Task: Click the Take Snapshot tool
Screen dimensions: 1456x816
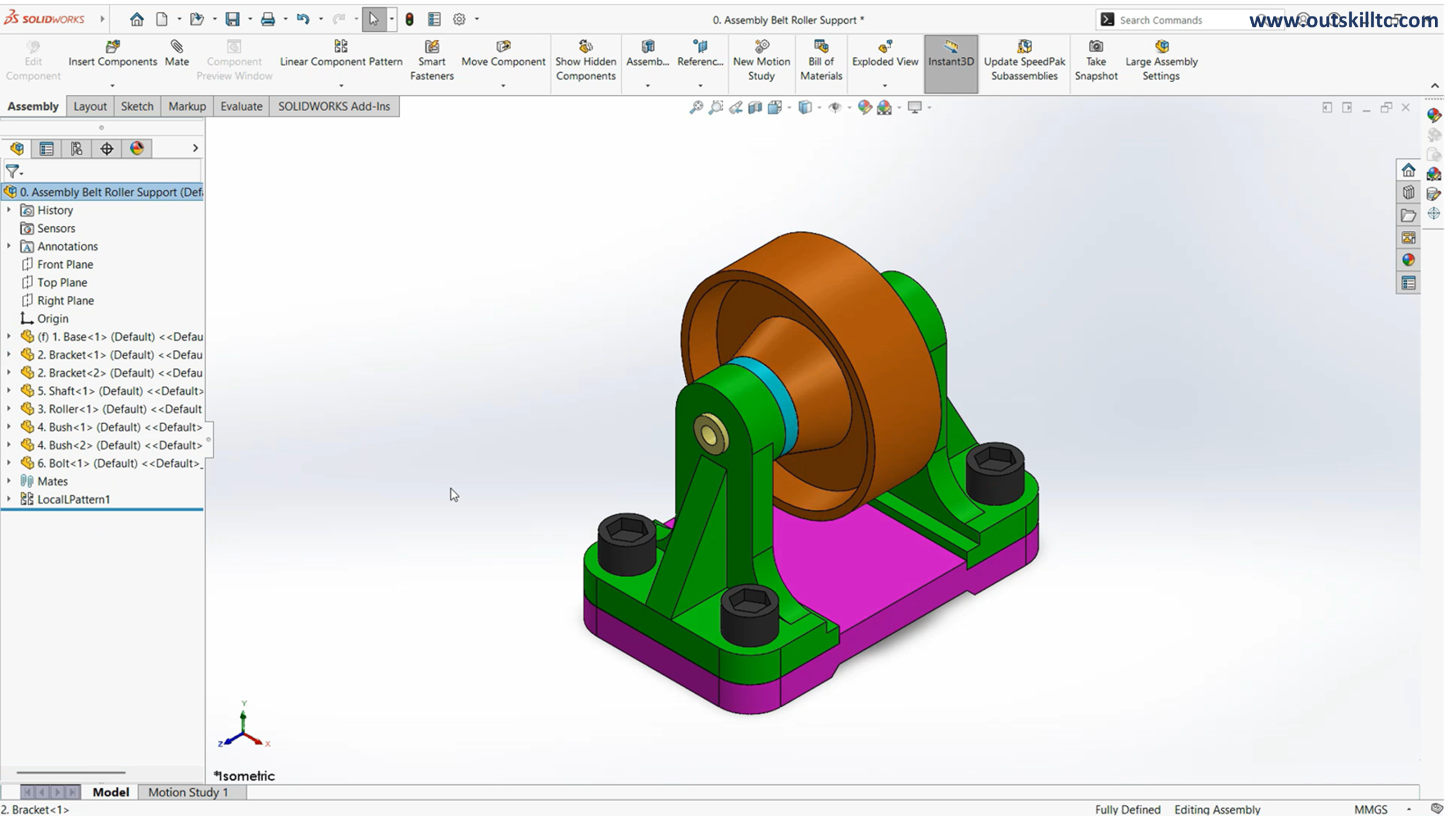Action: click(1095, 60)
